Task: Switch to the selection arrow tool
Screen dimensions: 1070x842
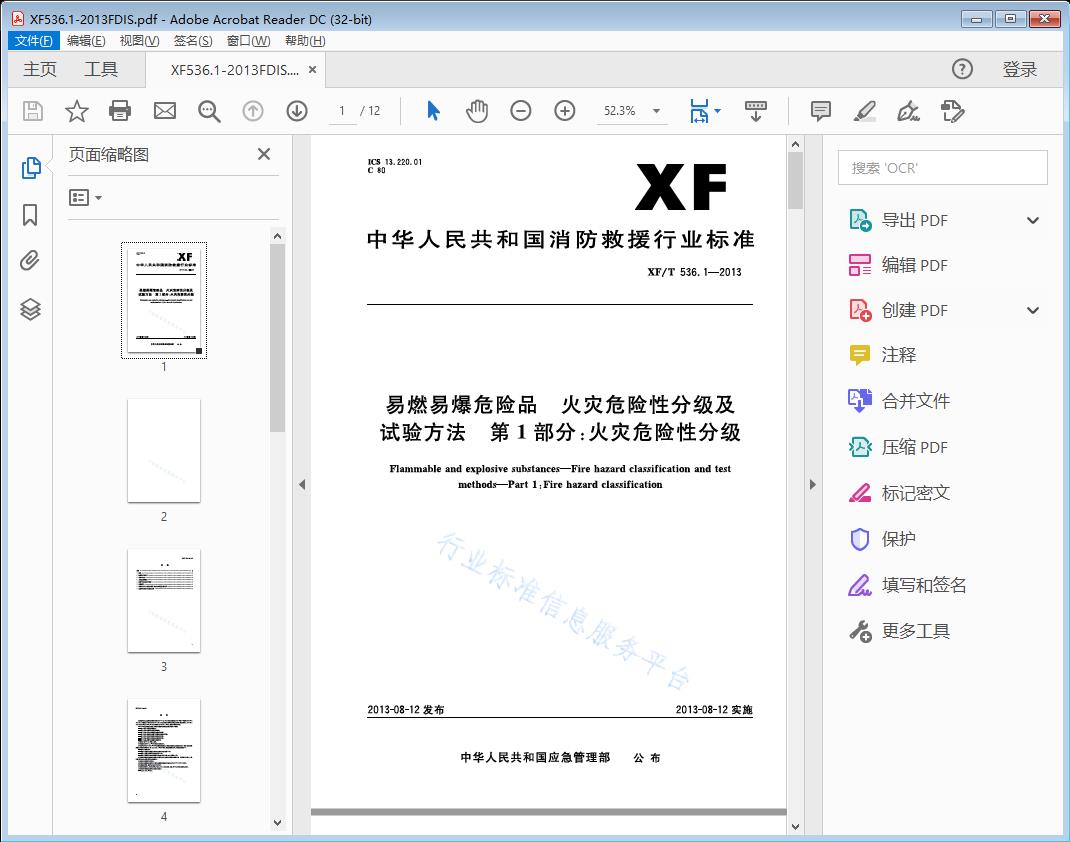Action: 433,111
